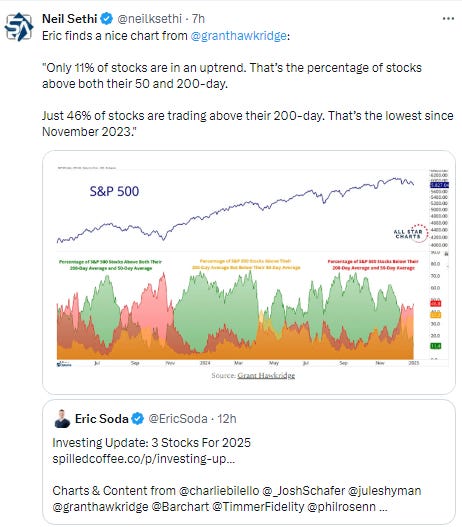Open the @granthawkridge mention link
462x527 pixels.
[x=239, y=36]
